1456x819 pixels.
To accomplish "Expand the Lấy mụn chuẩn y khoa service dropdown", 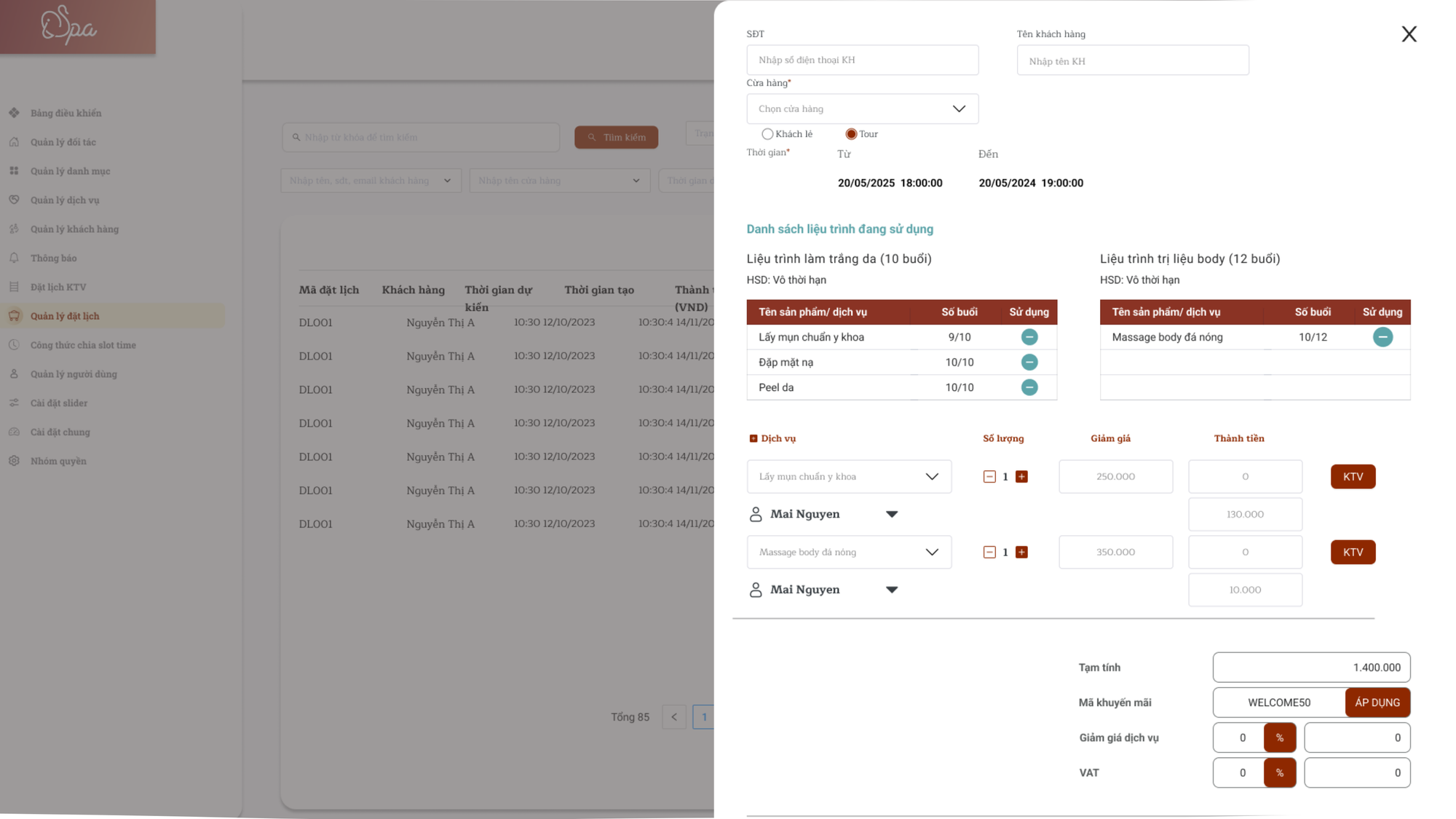I will coord(849,477).
